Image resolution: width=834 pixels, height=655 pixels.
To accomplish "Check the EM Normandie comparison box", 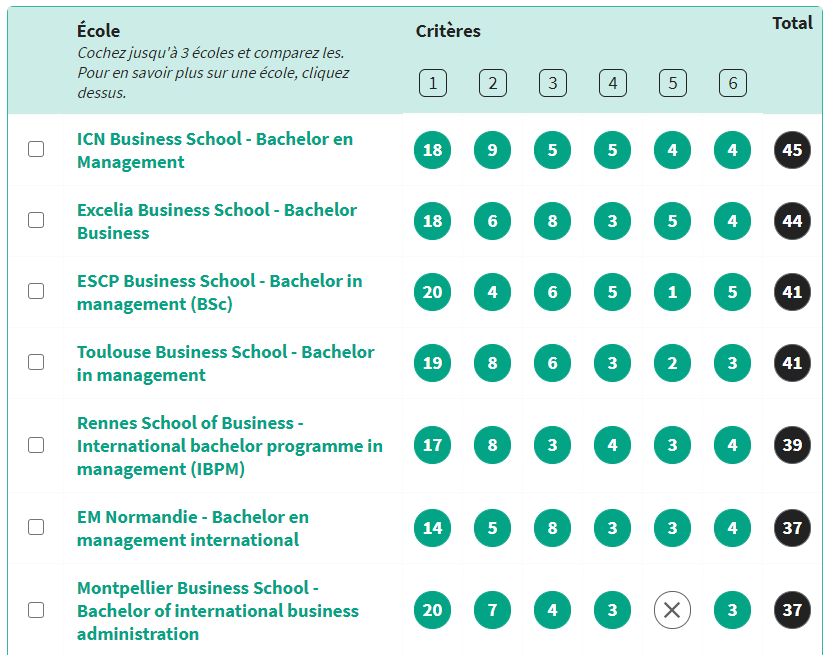I will (x=37, y=528).
